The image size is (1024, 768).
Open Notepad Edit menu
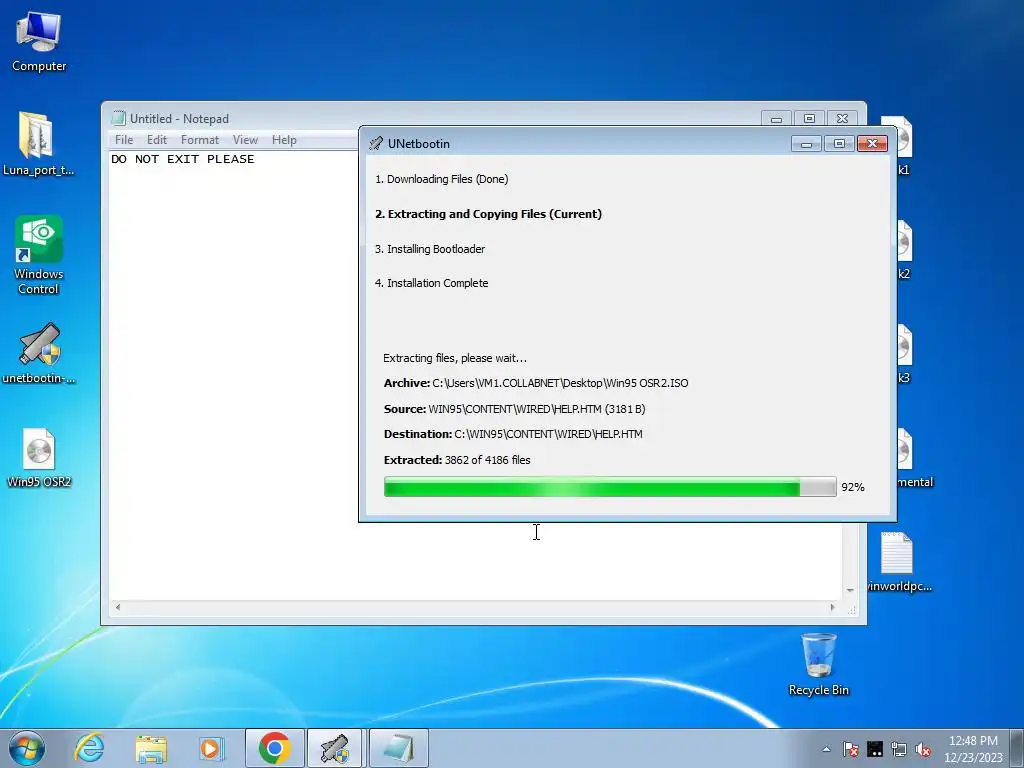157,140
